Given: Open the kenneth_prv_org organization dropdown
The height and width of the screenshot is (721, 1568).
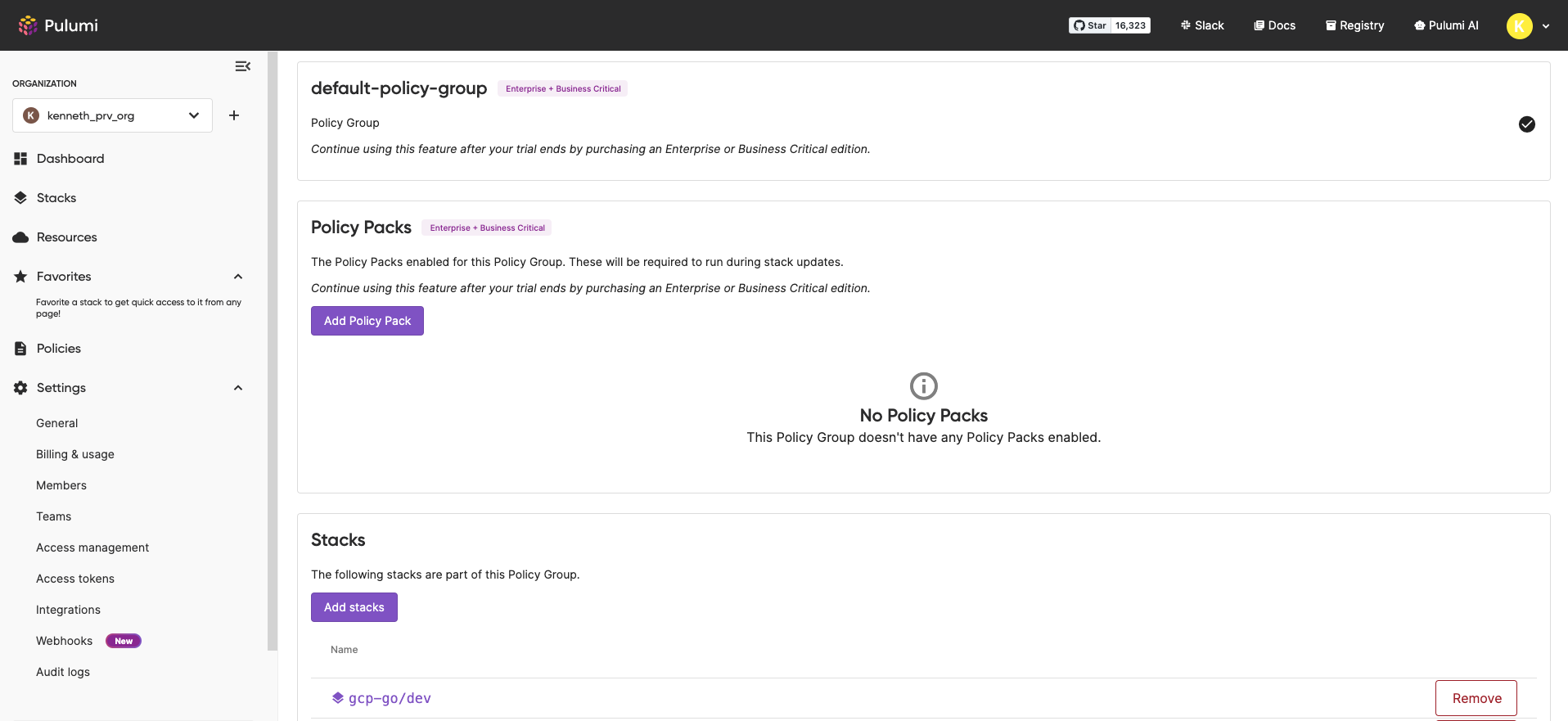Looking at the screenshot, I should (x=113, y=115).
